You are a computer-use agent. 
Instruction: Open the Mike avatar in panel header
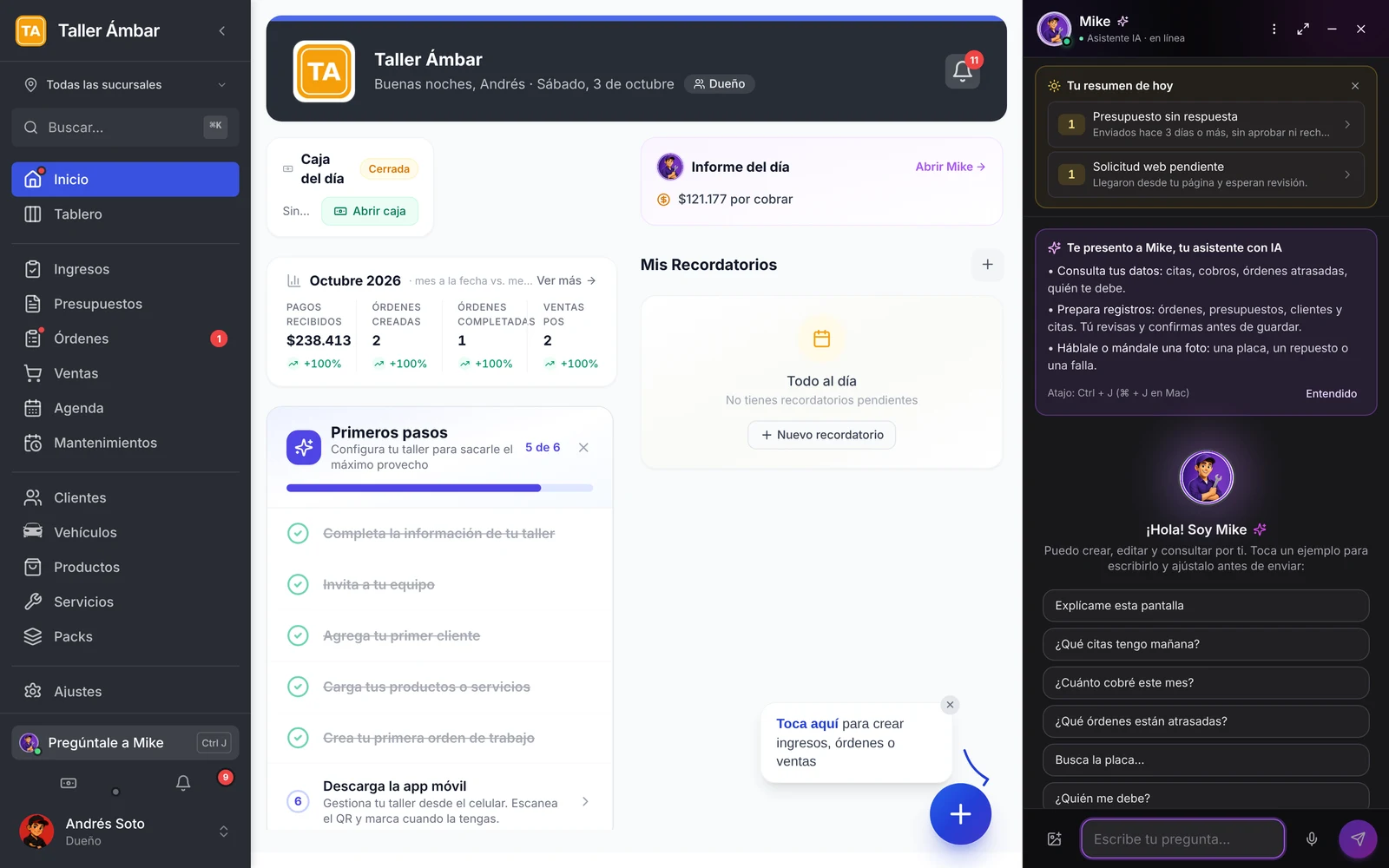1054,29
